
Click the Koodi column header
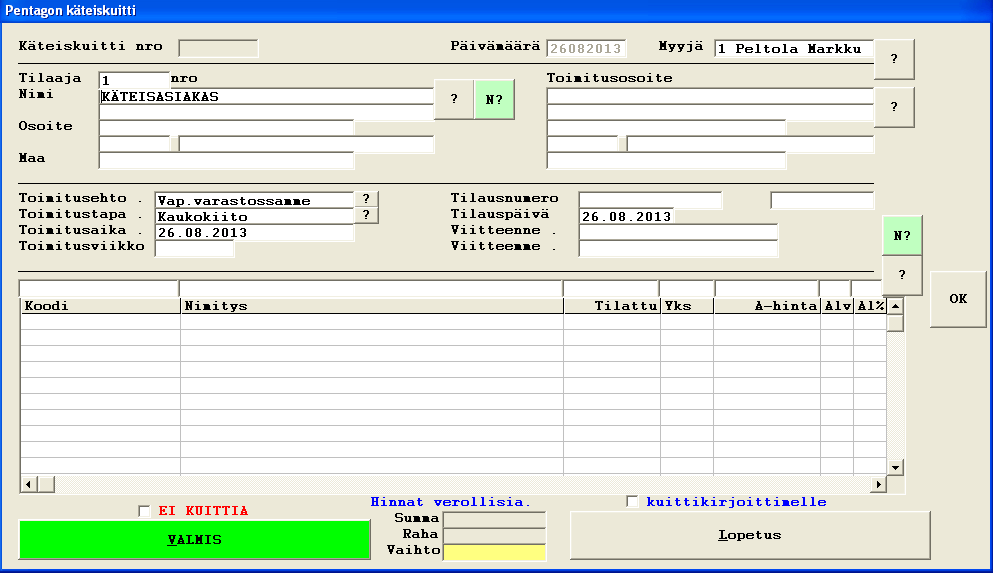point(100,306)
